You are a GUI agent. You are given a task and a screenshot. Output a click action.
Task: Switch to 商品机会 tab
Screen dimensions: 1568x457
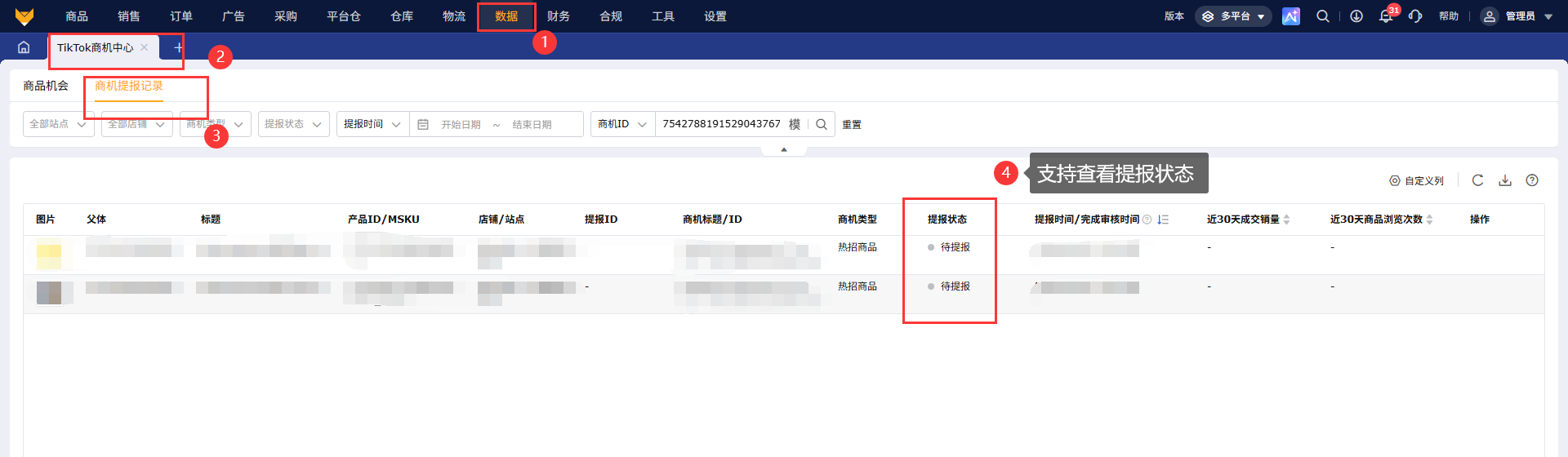46,86
